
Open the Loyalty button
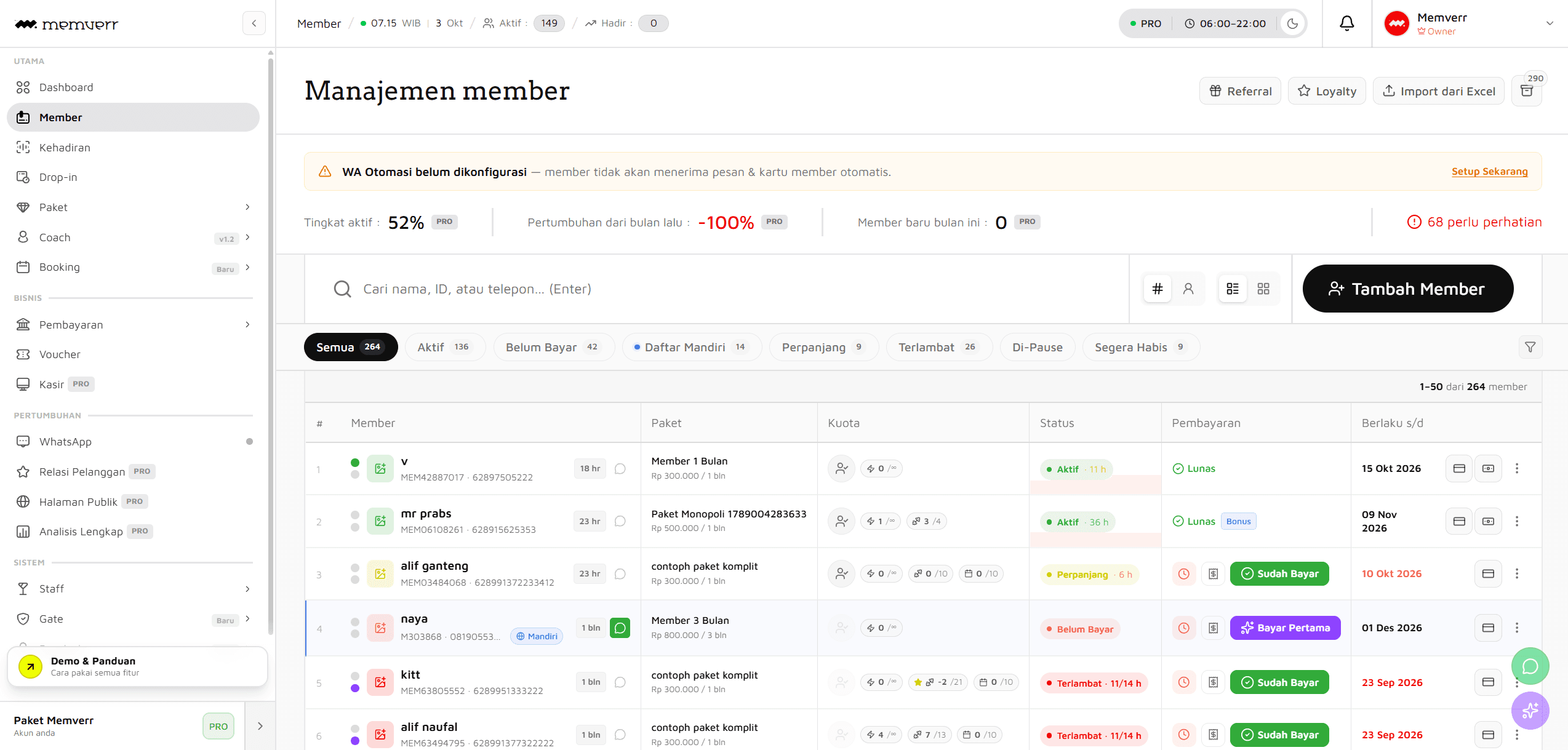coord(1327,91)
